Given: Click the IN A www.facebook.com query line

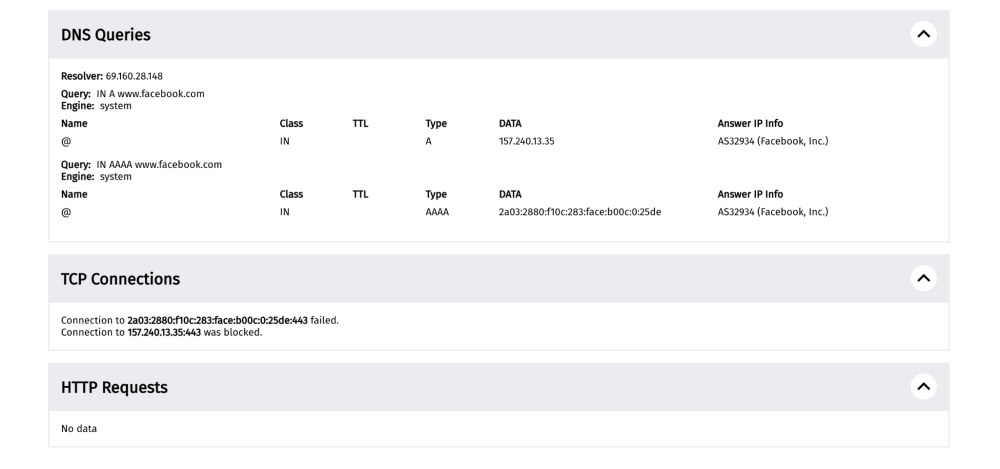Looking at the screenshot, I should 150,94.
